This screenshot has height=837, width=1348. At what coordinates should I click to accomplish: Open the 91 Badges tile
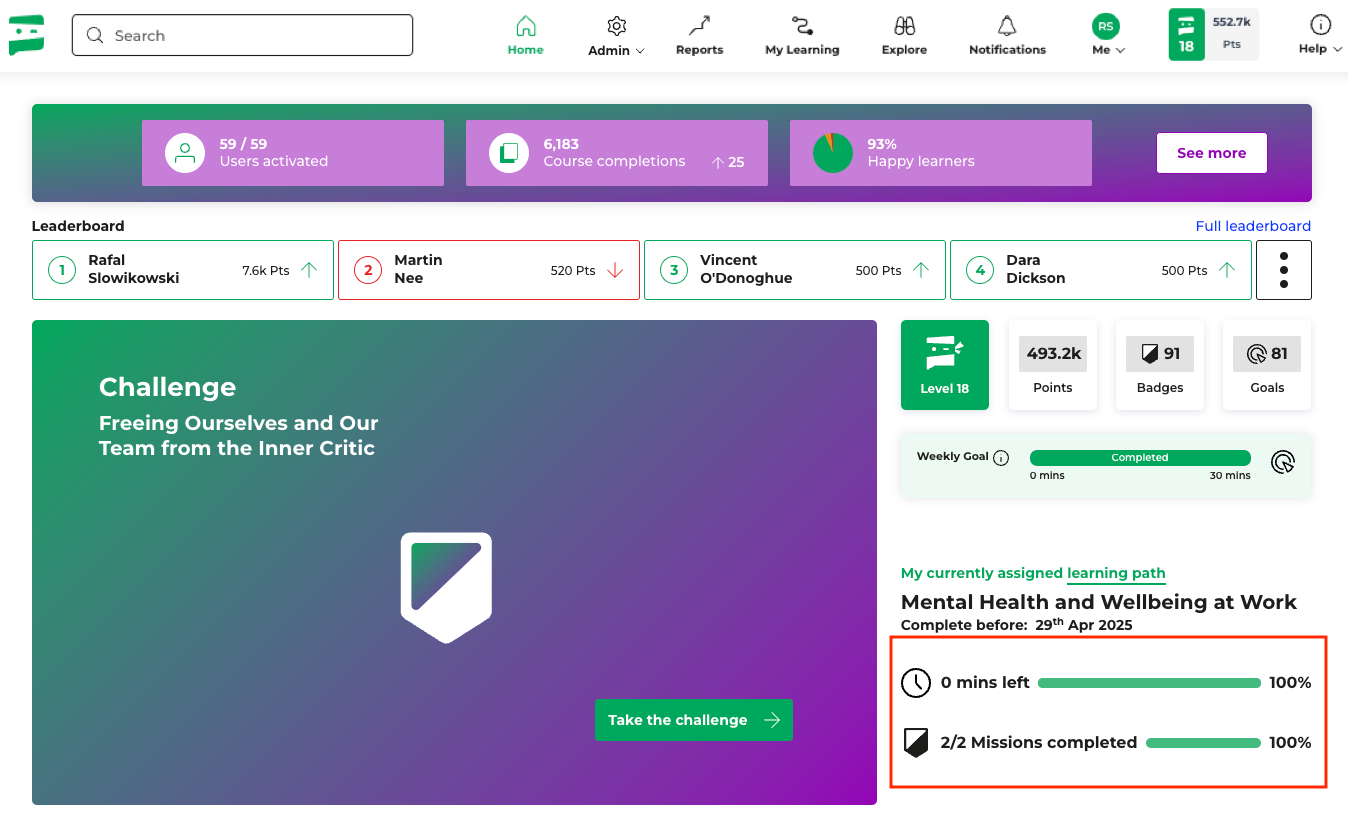pyautogui.click(x=1160, y=365)
